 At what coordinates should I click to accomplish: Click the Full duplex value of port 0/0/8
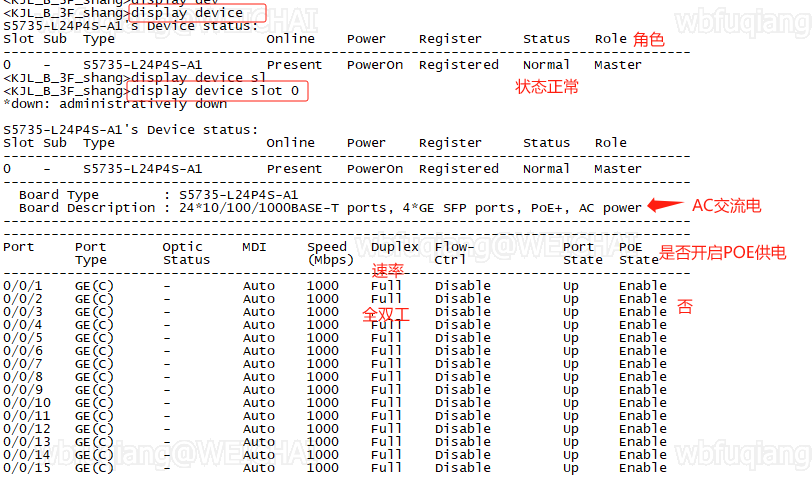click(x=386, y=377)
